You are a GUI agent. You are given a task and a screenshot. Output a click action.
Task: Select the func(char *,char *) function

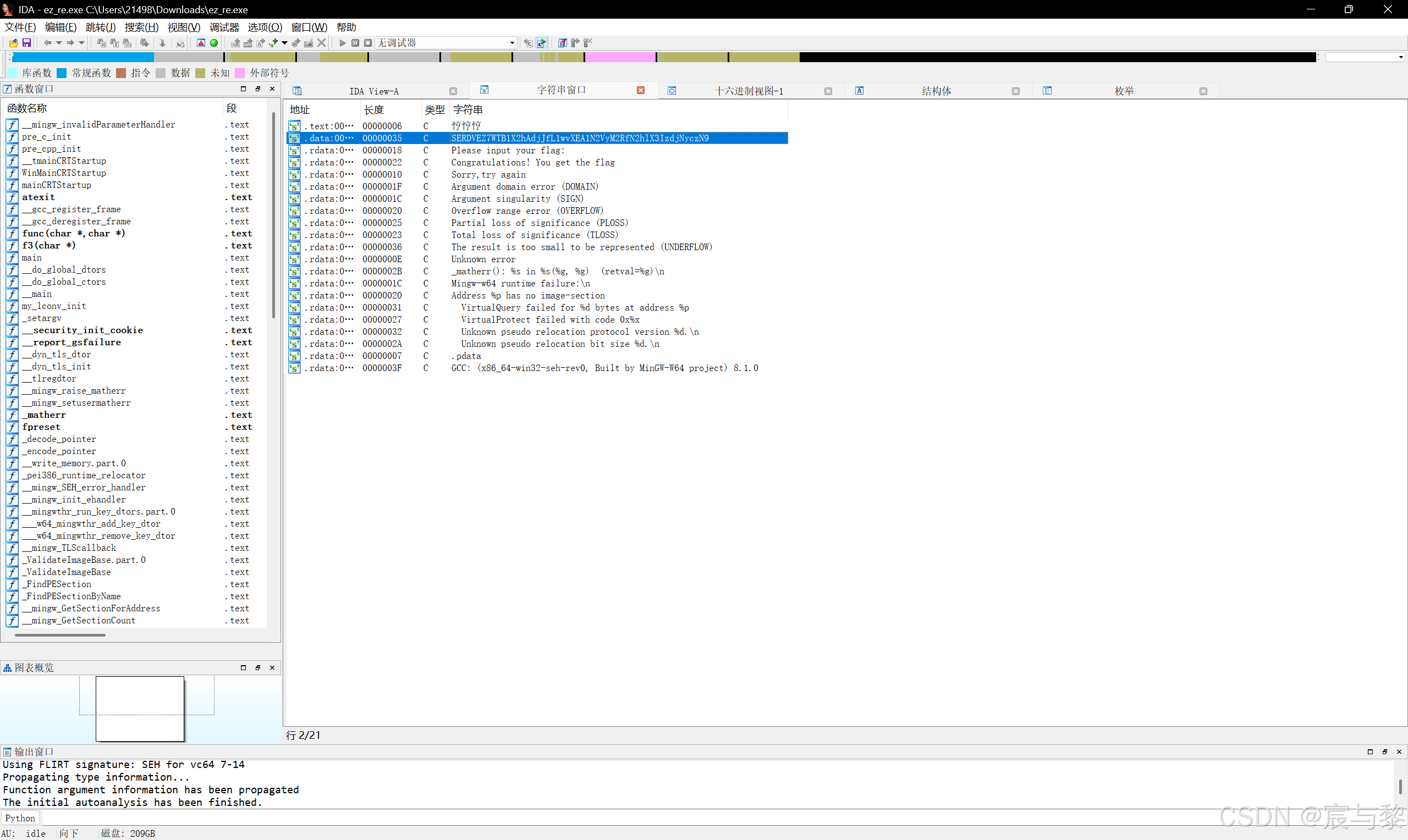74,233
